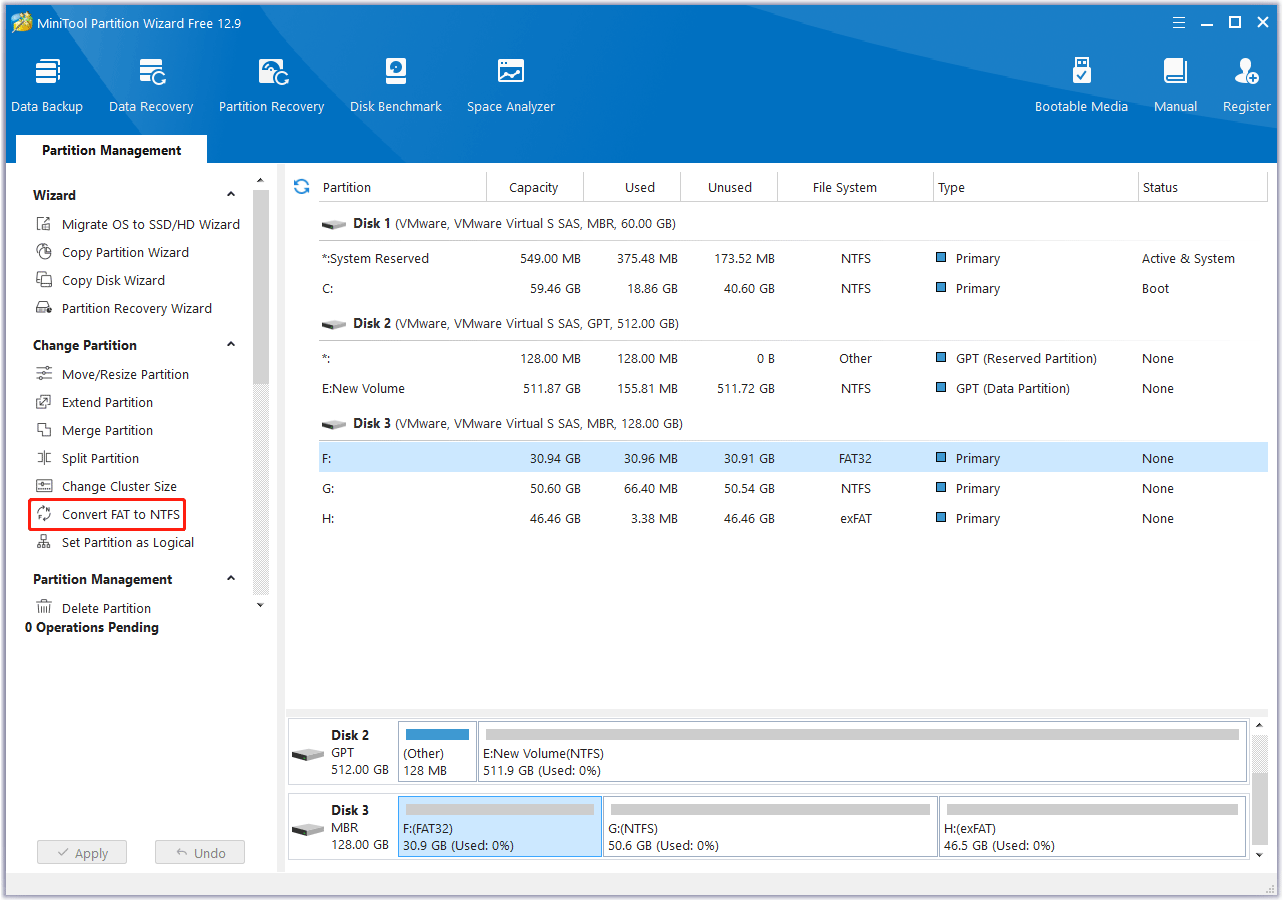1283x900 pixels.
Task: Start the Copy Disk Wizard
Action: tap(100, 280)
